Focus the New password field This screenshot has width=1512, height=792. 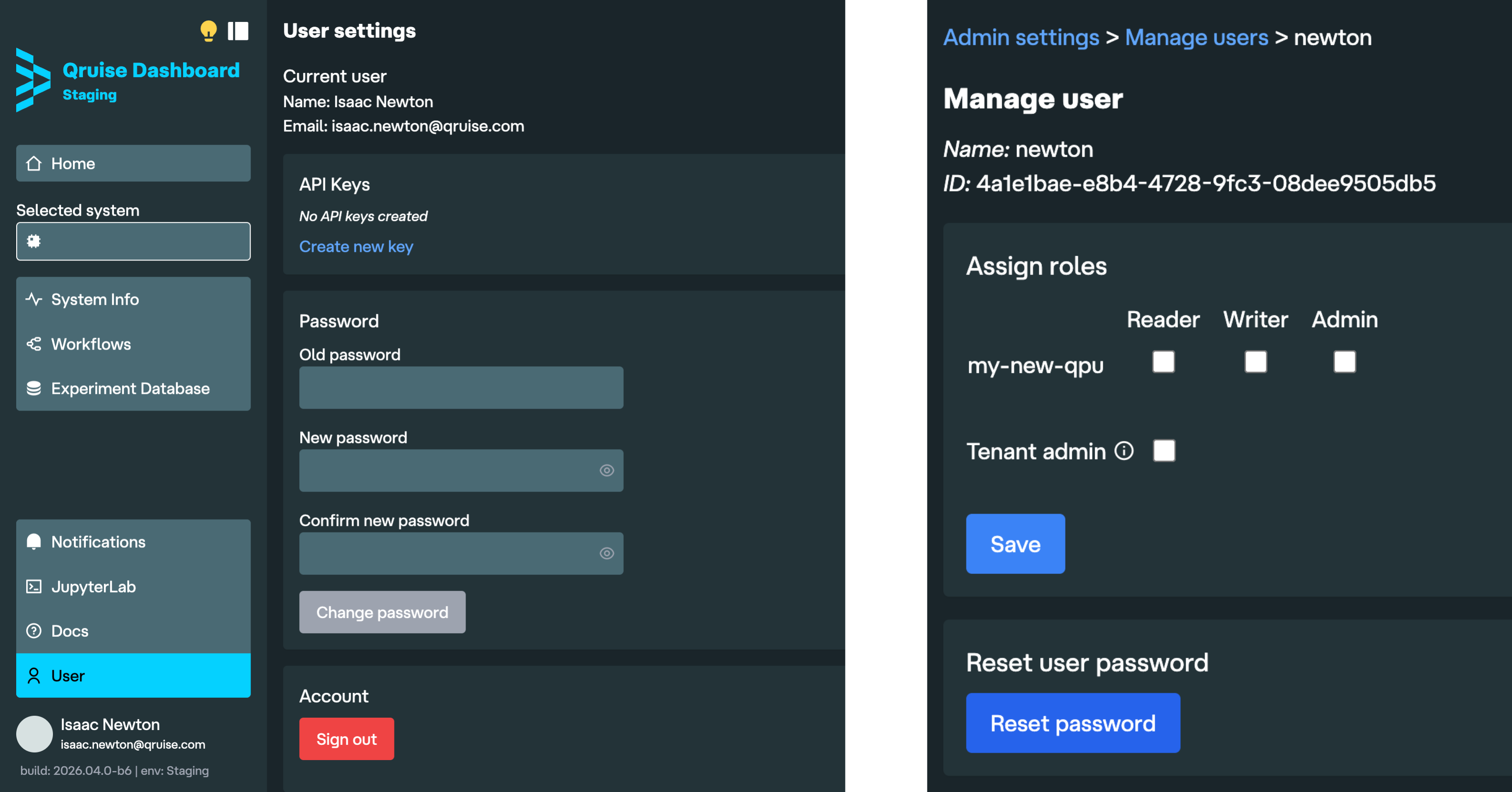pos(461,471)
